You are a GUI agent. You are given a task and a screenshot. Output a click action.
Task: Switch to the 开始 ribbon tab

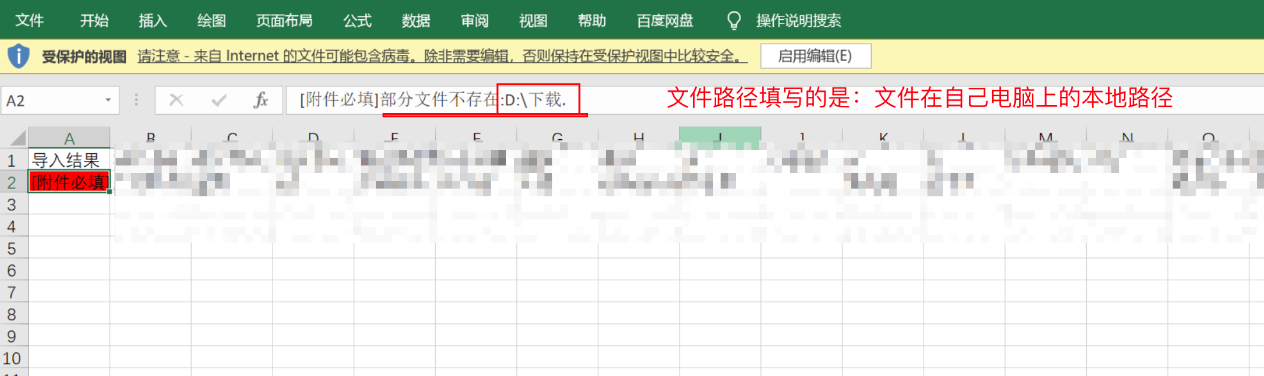click(x=94, y=20)
